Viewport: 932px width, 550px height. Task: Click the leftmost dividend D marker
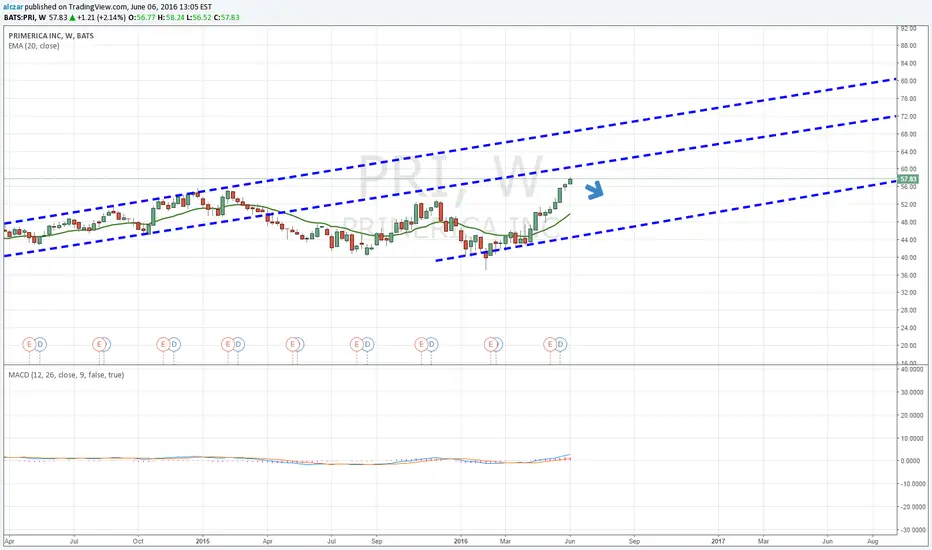[40, 344]
